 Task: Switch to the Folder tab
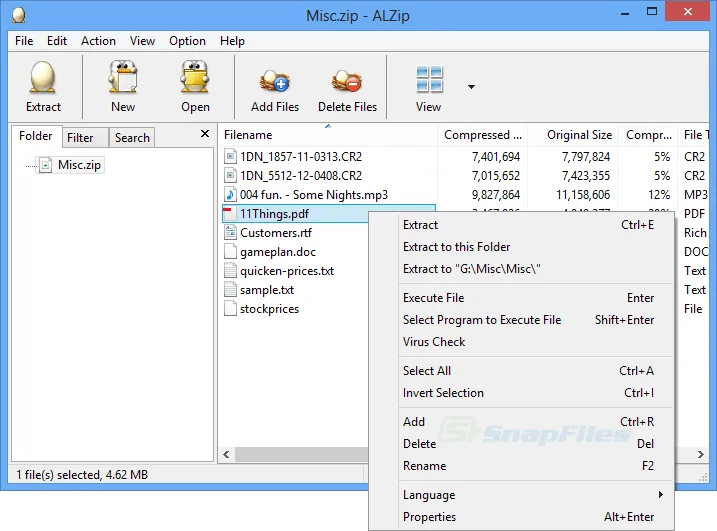click(x=36, y=136)
